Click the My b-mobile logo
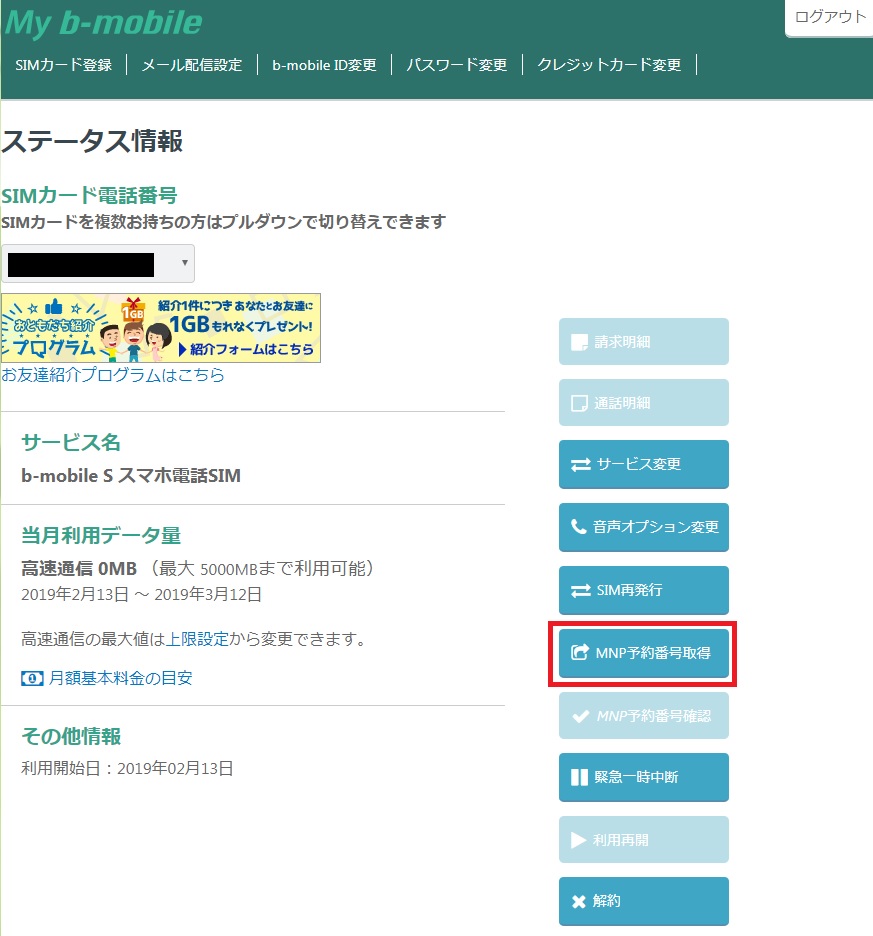This screenshot has width=873, height=936. tap(104, 23)
